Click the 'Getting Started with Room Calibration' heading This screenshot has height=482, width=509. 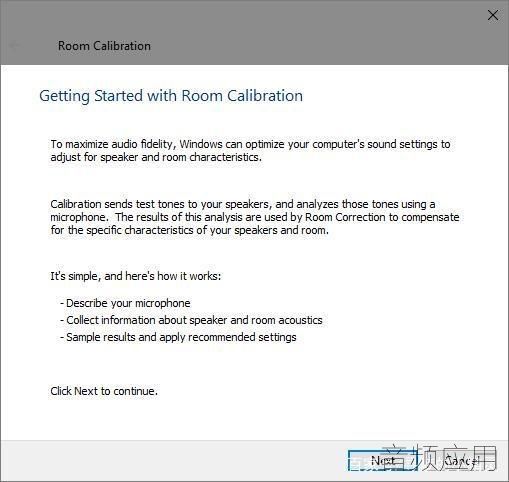[x=171, y=96]
